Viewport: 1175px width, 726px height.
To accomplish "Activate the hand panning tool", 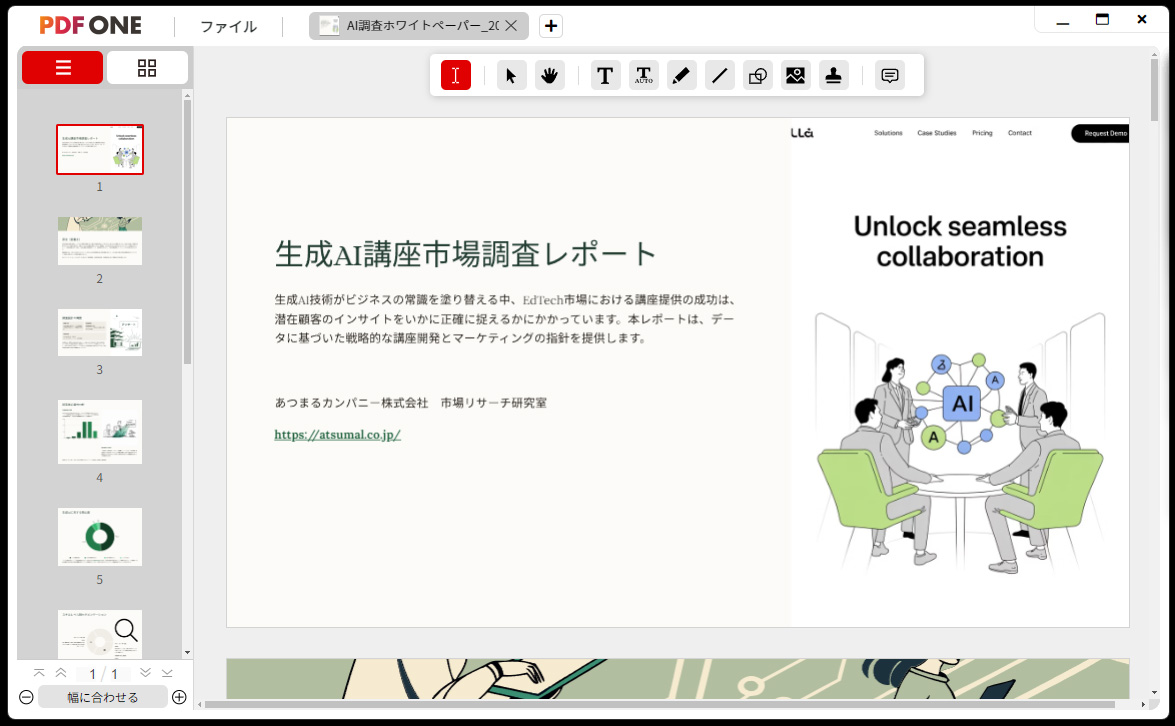I will coord(549,75).
